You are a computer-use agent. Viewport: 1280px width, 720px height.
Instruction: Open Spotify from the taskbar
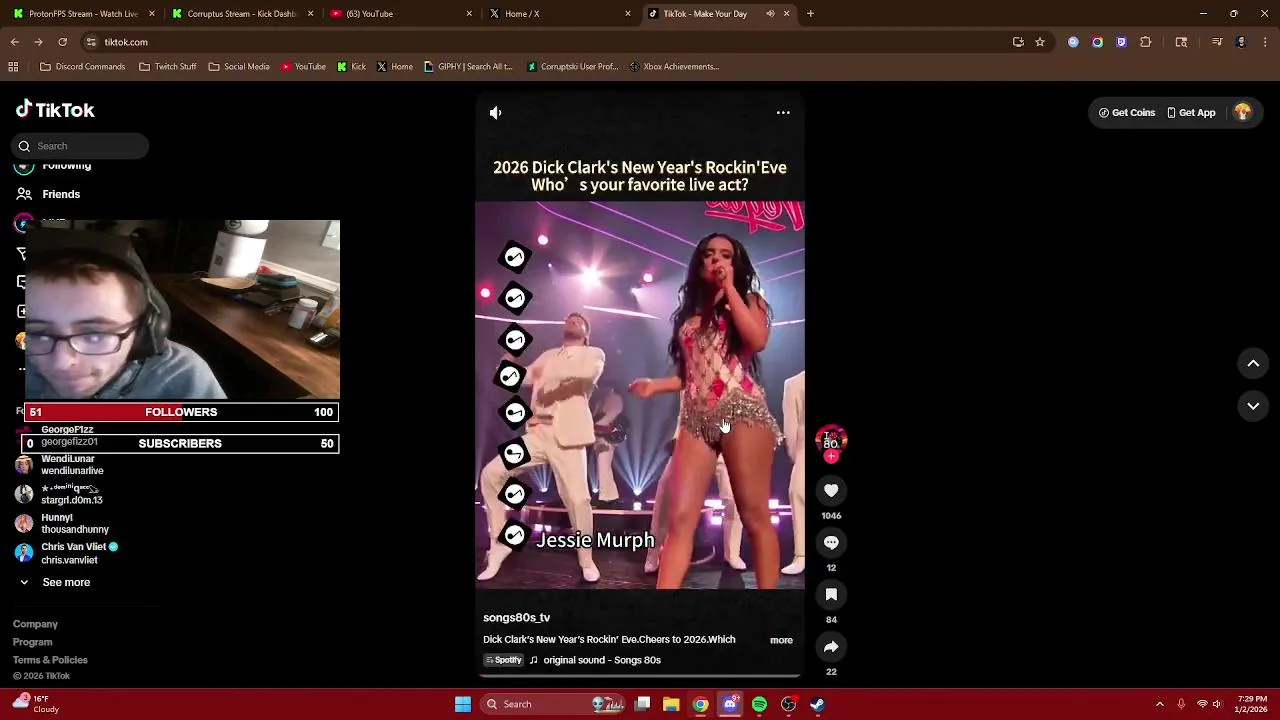pos(759,704)
